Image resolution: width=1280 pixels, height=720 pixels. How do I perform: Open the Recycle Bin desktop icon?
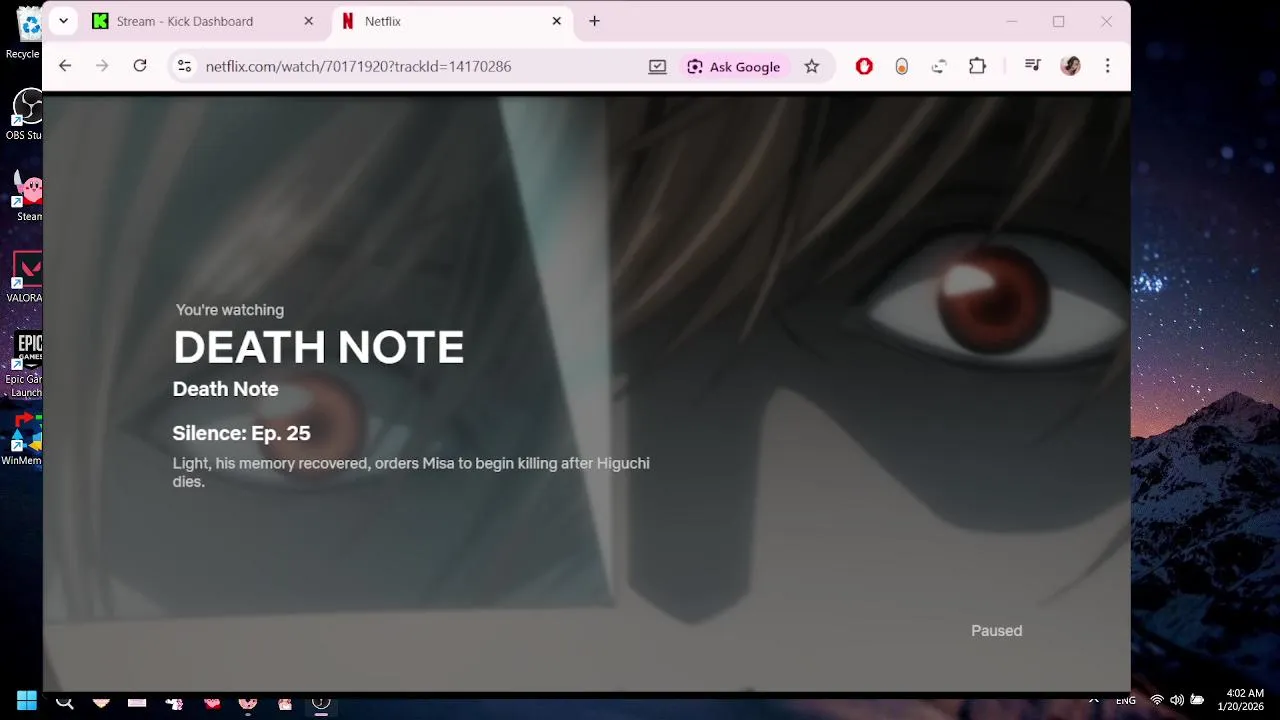click(24, 32)
